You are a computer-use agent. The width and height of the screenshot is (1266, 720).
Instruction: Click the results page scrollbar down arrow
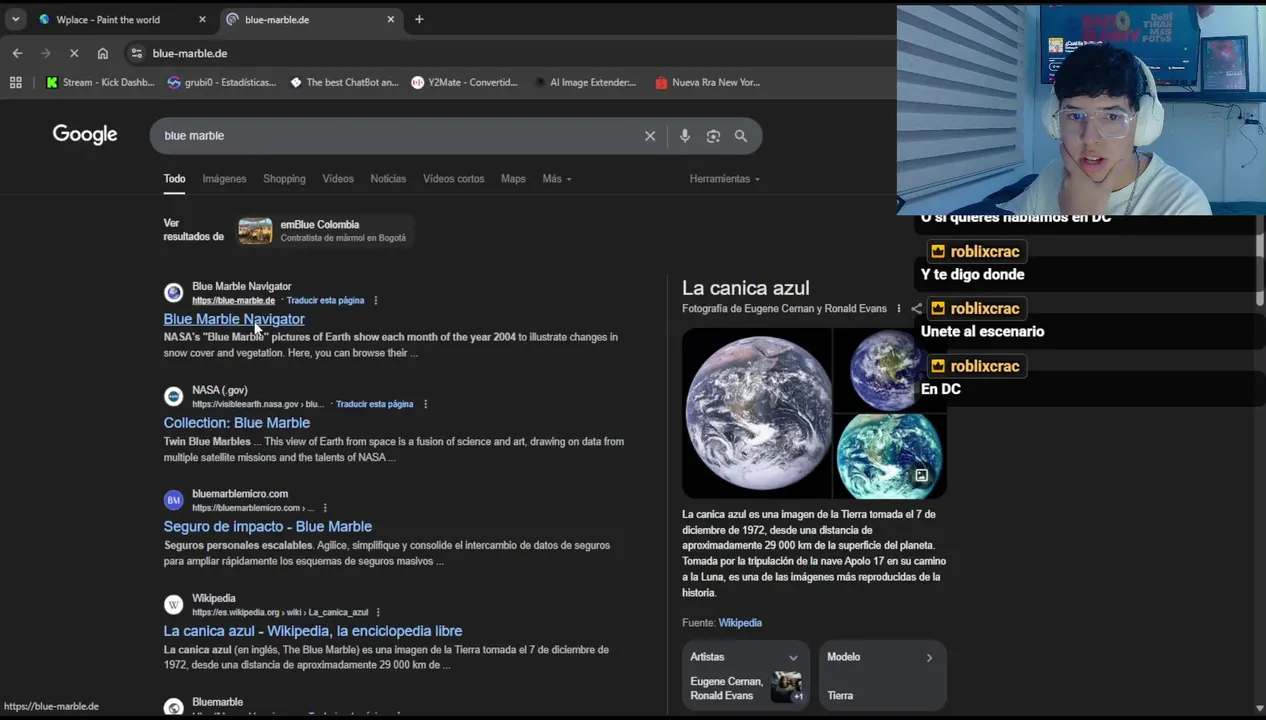pos(1259,709)
